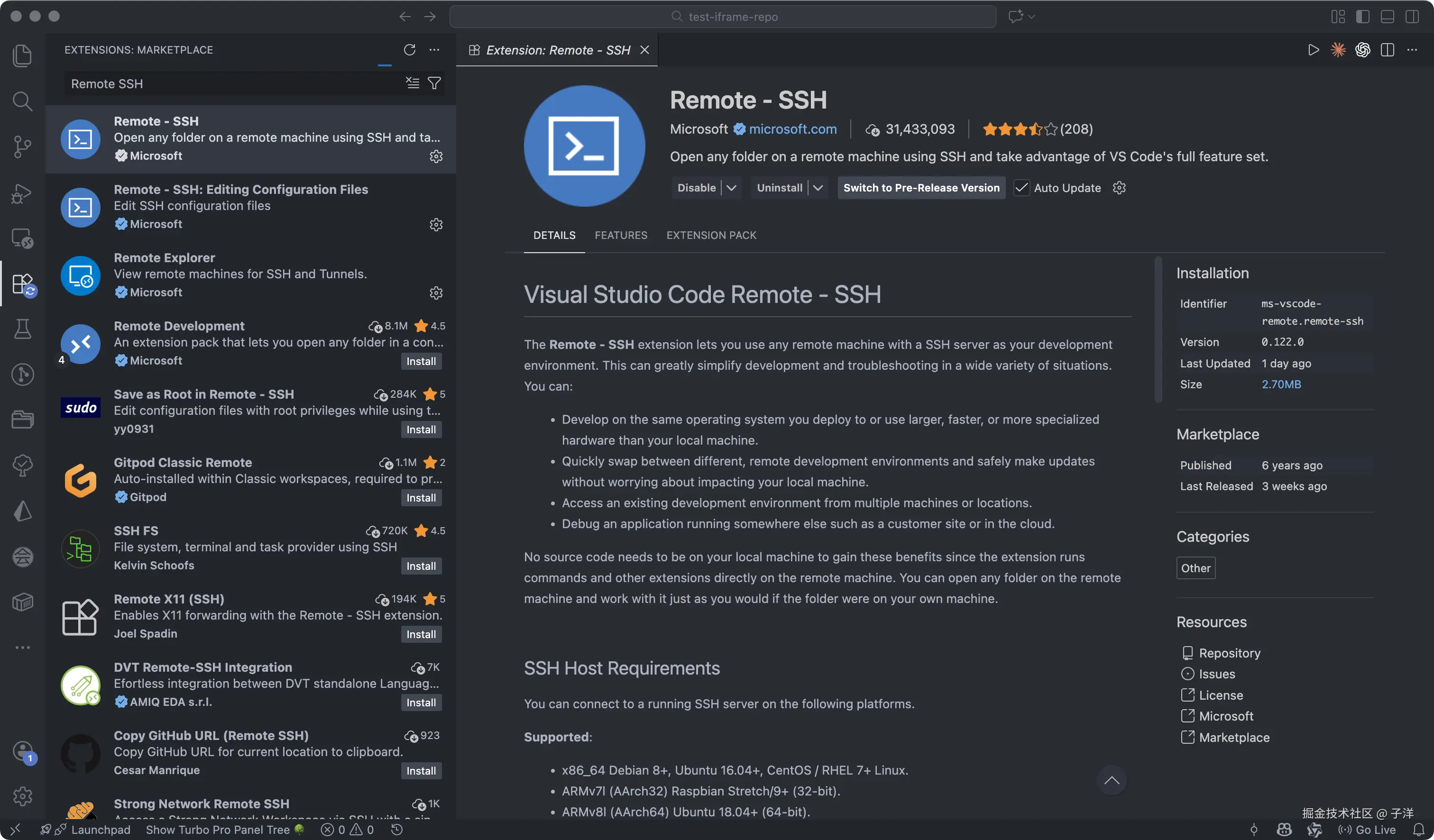Expand the Uninstall button dropdown arrow
This screenshot has width=1434, height=840.
818,188
